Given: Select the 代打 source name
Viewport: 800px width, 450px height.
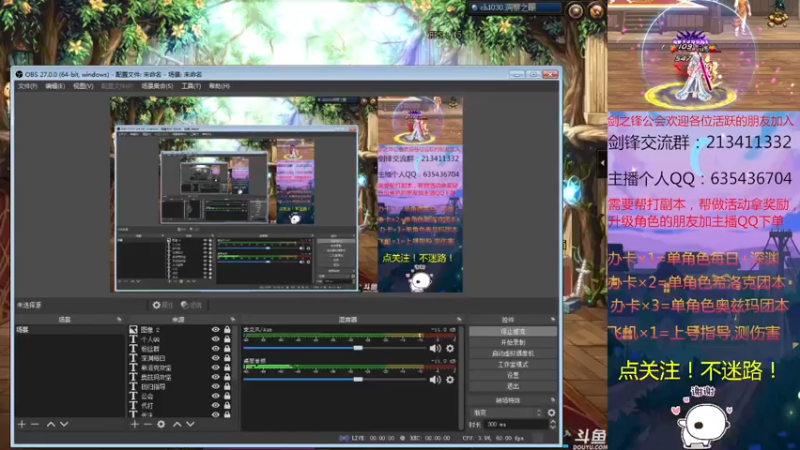Looking at the screenshot, I should (147, 406).
